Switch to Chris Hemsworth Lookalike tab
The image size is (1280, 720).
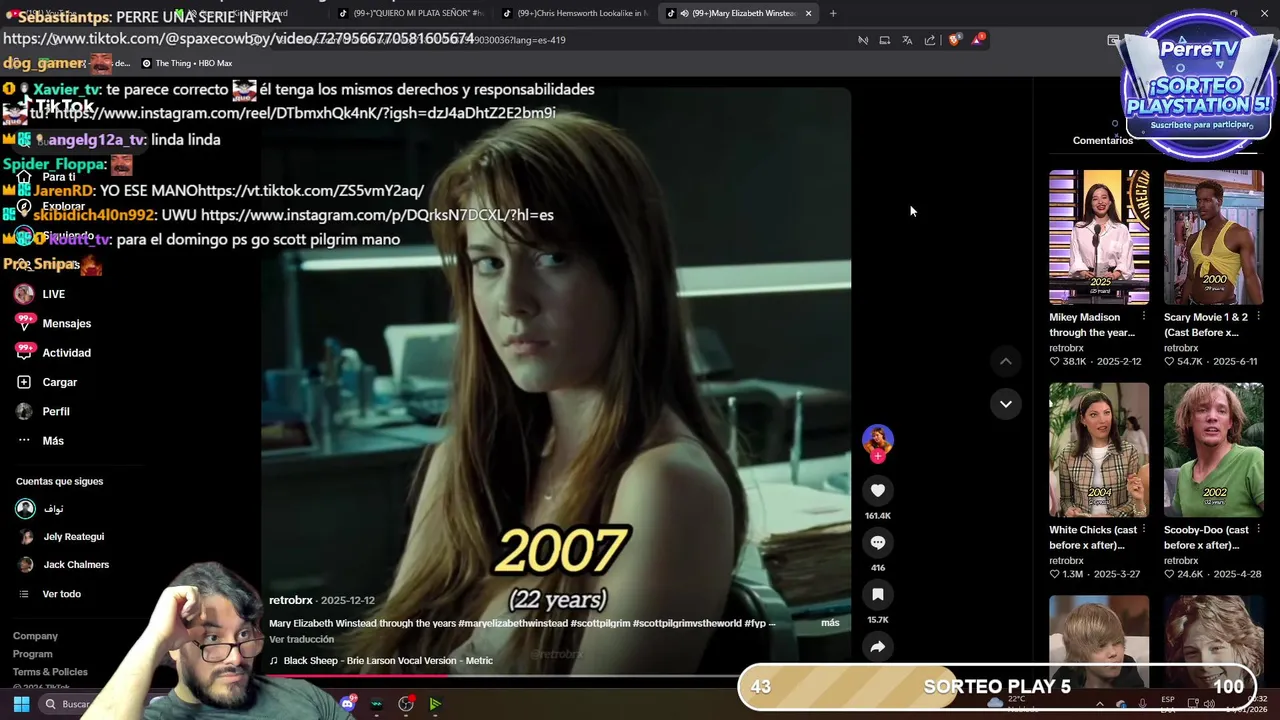click(575, 13)
